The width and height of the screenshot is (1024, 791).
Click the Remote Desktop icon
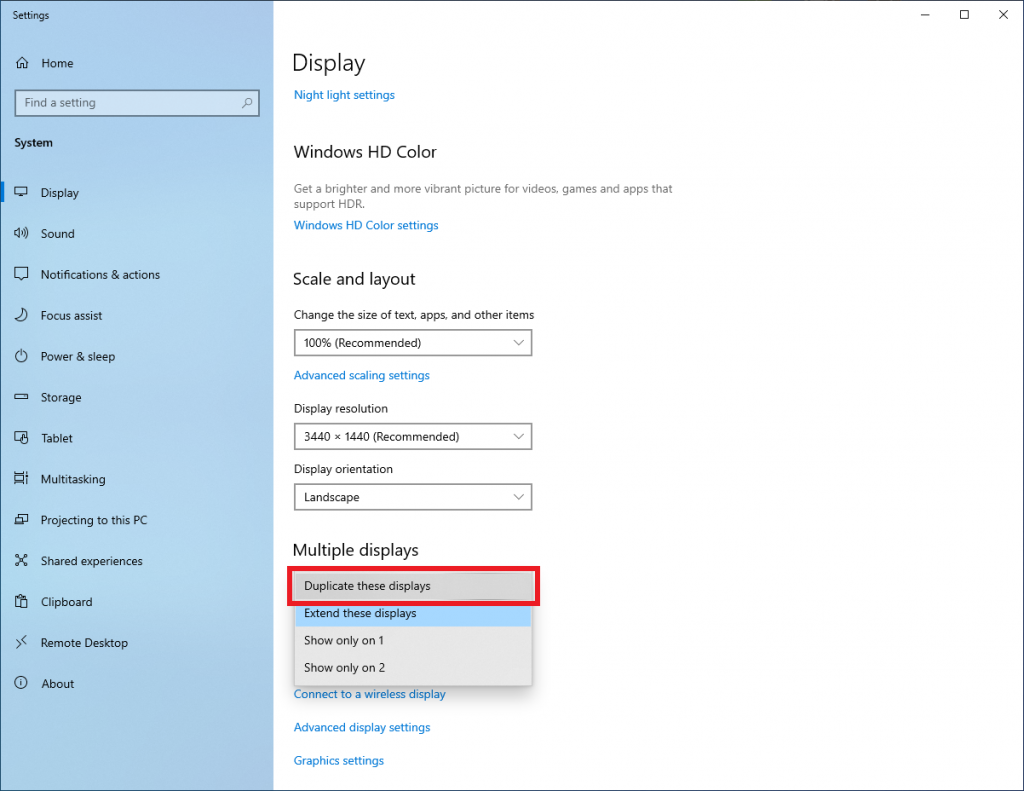coord(22,642)
